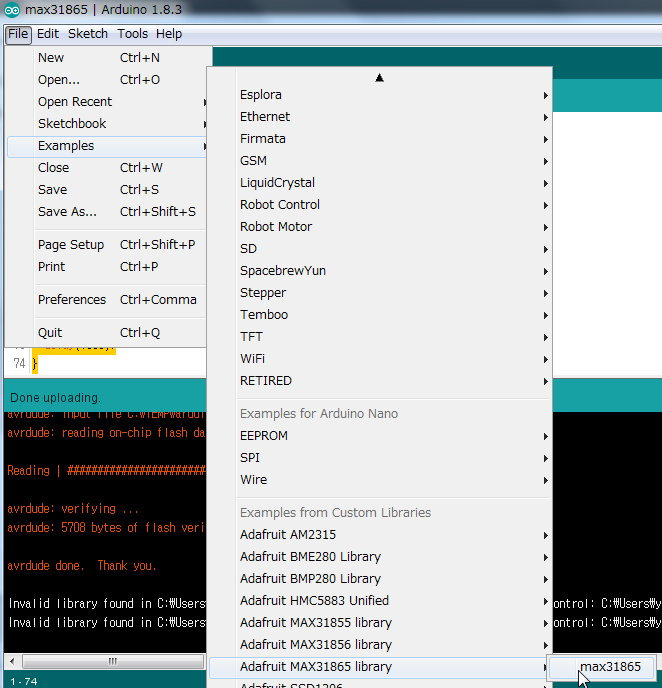Open the Edit menu
The image size is (662, 688).
47,34
